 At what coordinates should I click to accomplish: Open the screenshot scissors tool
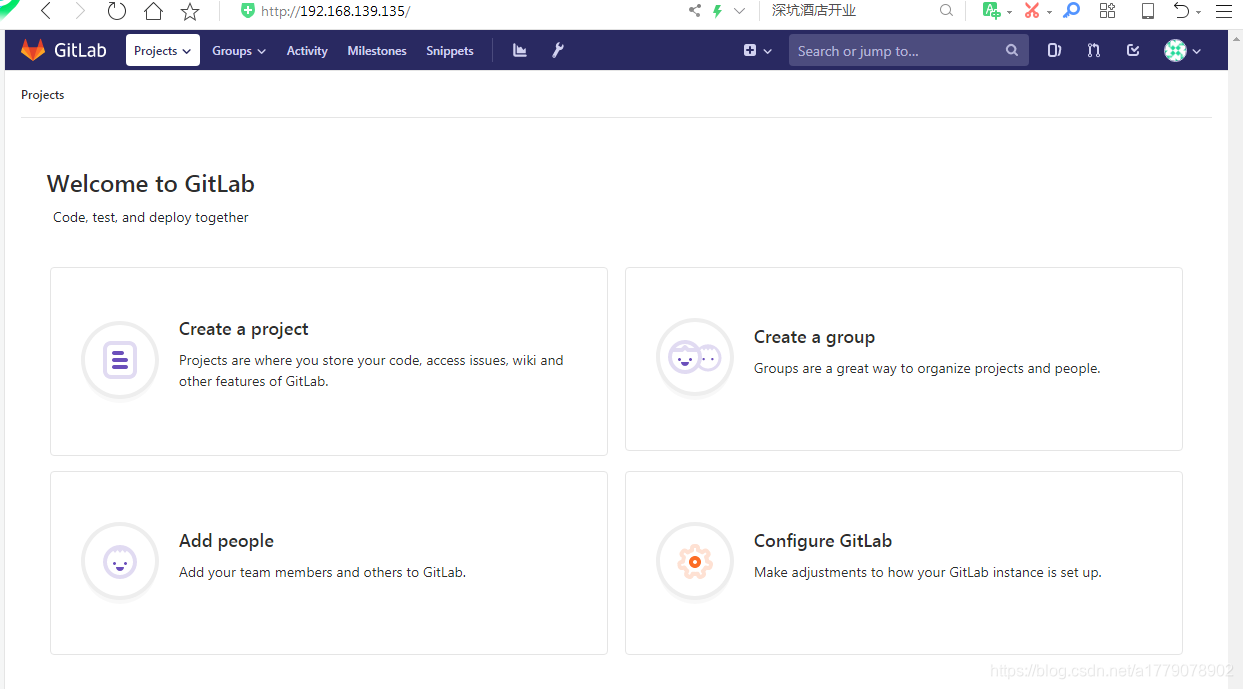(1031, 11)
